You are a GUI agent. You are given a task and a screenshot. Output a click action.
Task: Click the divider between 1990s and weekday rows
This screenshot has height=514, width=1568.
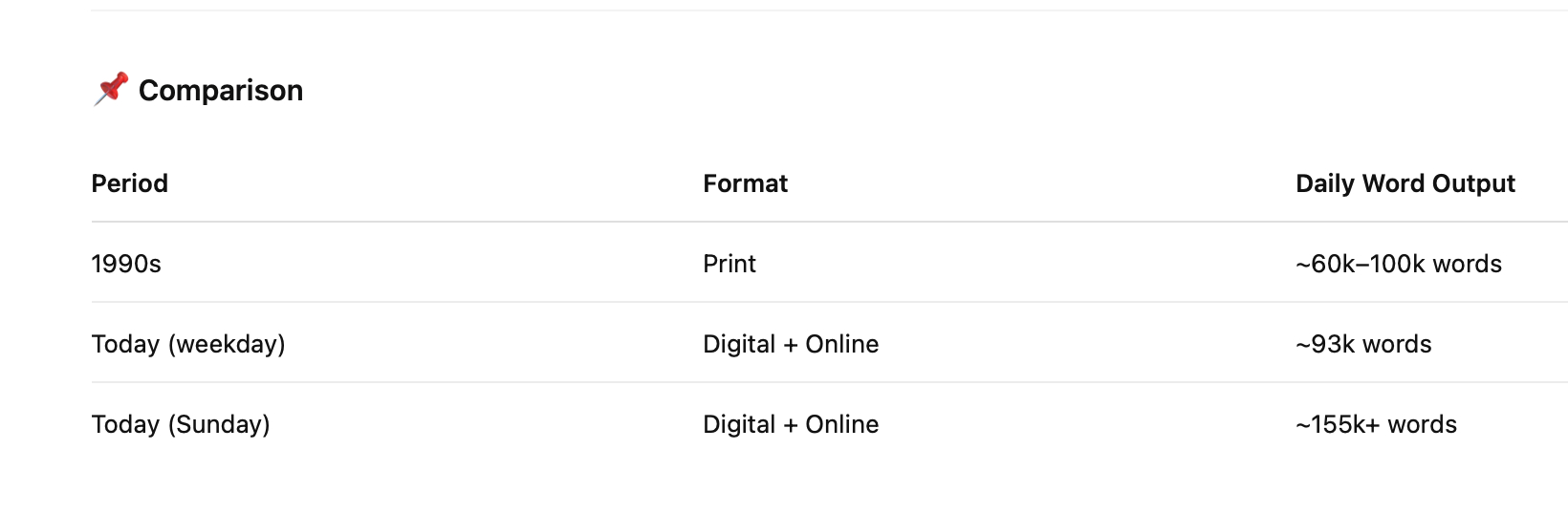[765, 302]
